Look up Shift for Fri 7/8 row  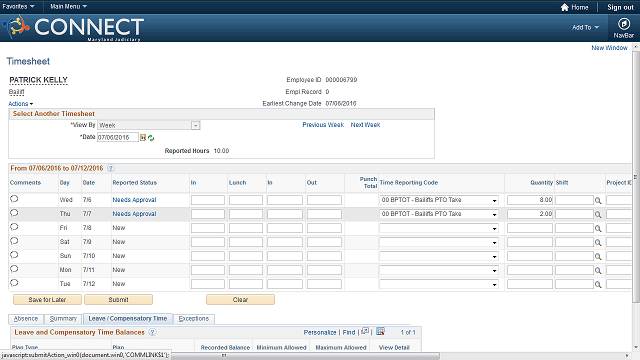point(598,229)
